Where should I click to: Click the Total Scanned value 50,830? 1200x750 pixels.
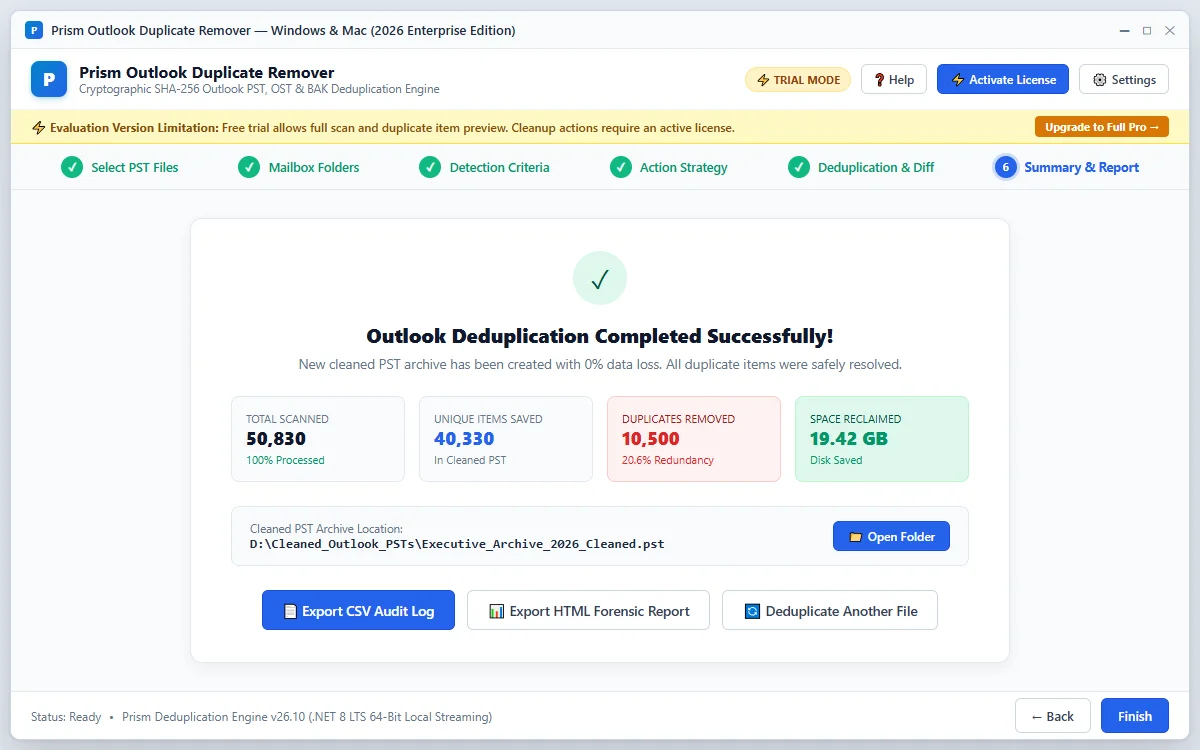(276, 439)
